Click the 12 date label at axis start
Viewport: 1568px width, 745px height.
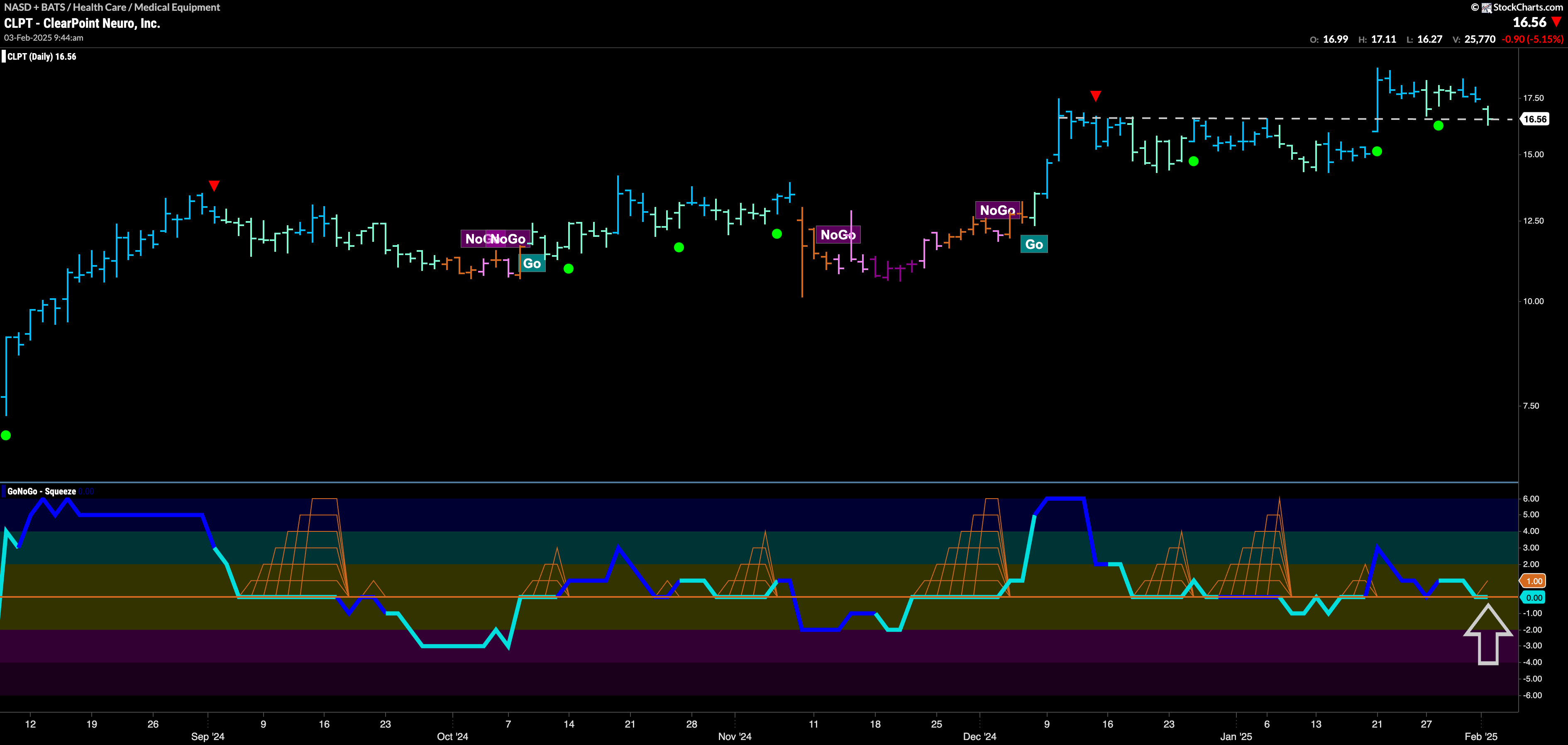pos(30,724)
